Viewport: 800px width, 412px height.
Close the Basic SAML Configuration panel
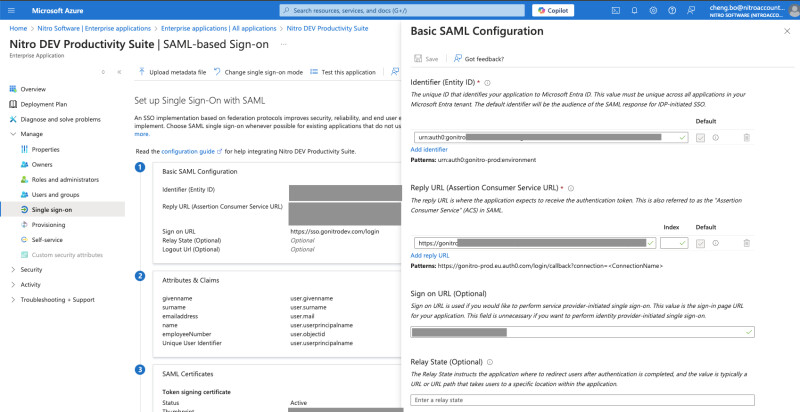click(x=787, y=31)
